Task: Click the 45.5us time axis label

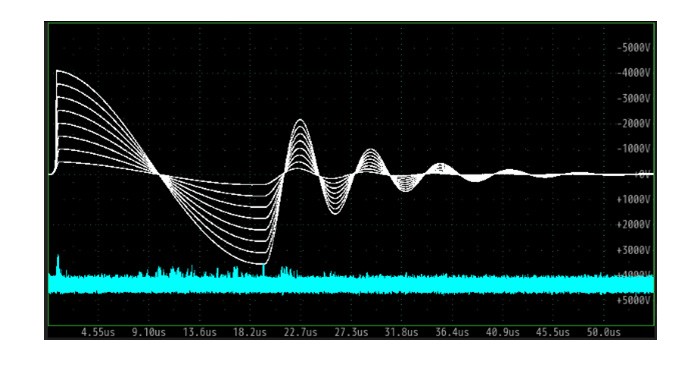Action: (553, 332)
